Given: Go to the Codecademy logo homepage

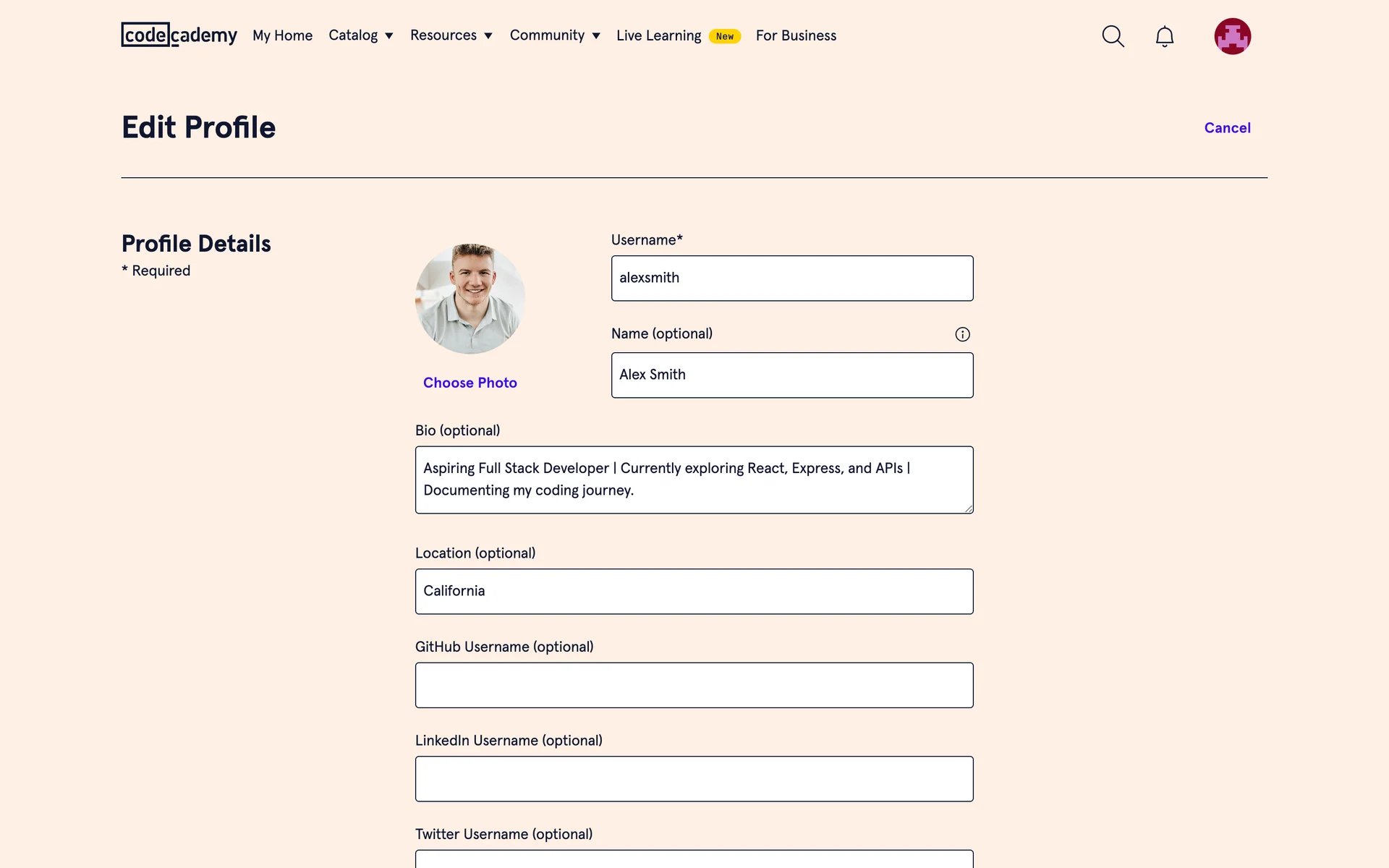Looking at the screenshot, I should pos(179,35).
